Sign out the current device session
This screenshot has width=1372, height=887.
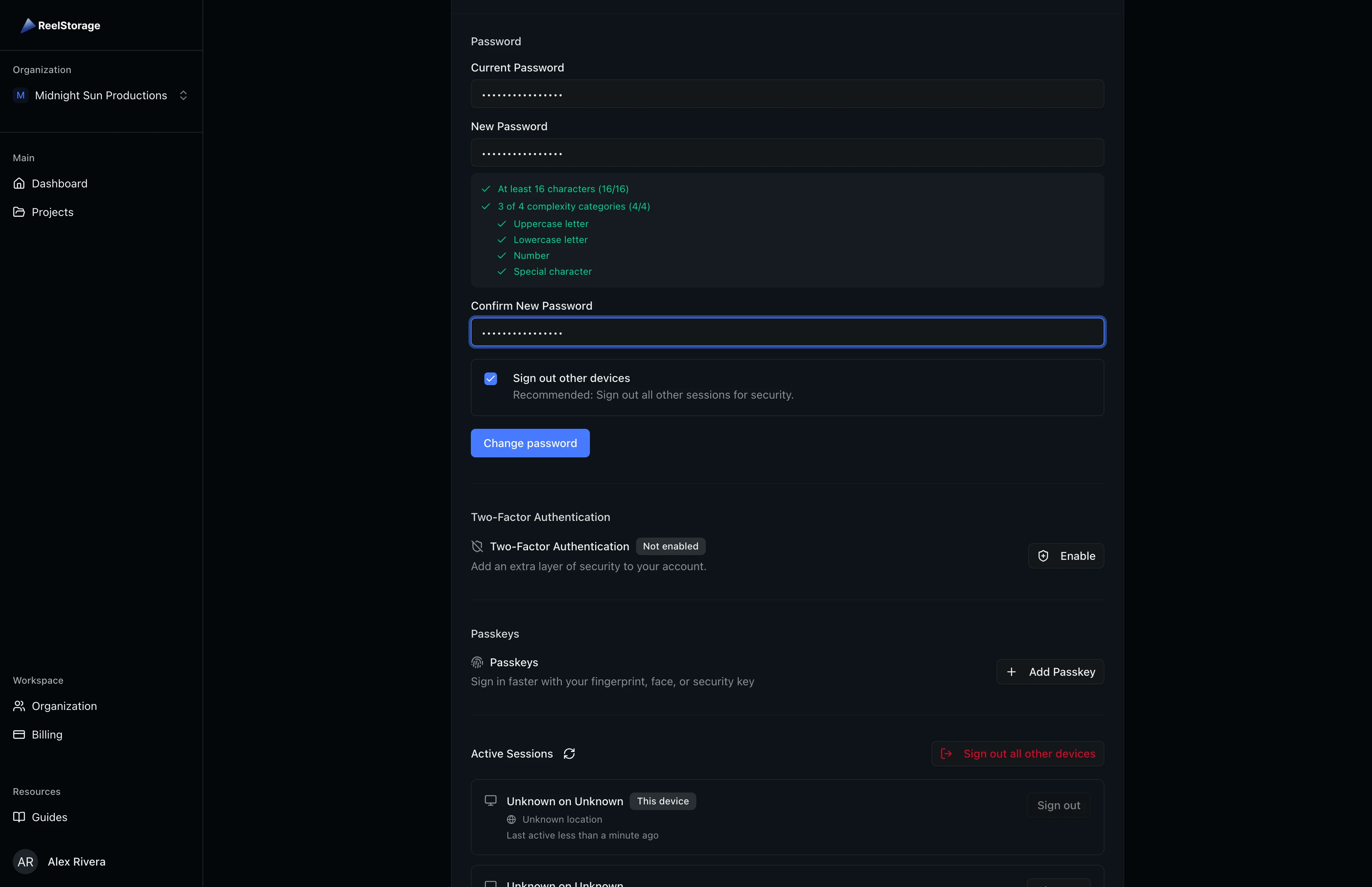pos(1058,805)
